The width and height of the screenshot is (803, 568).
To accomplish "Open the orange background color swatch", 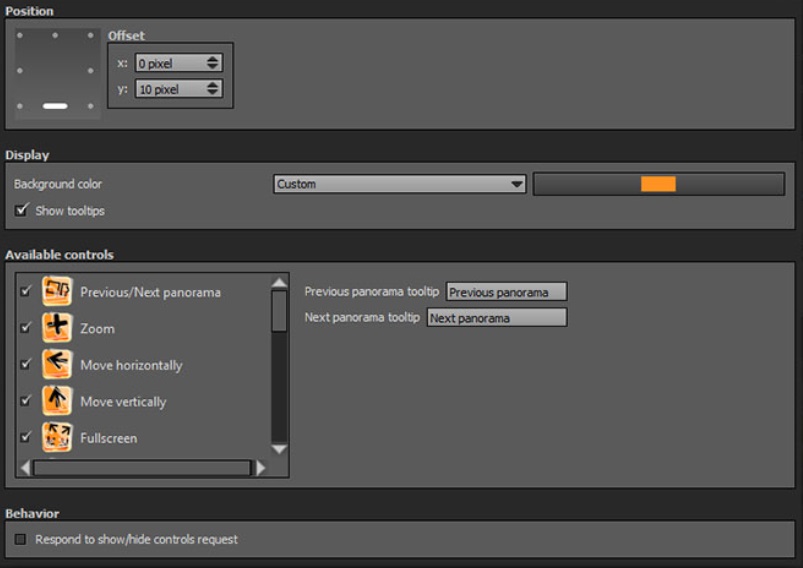I will 659,184.
